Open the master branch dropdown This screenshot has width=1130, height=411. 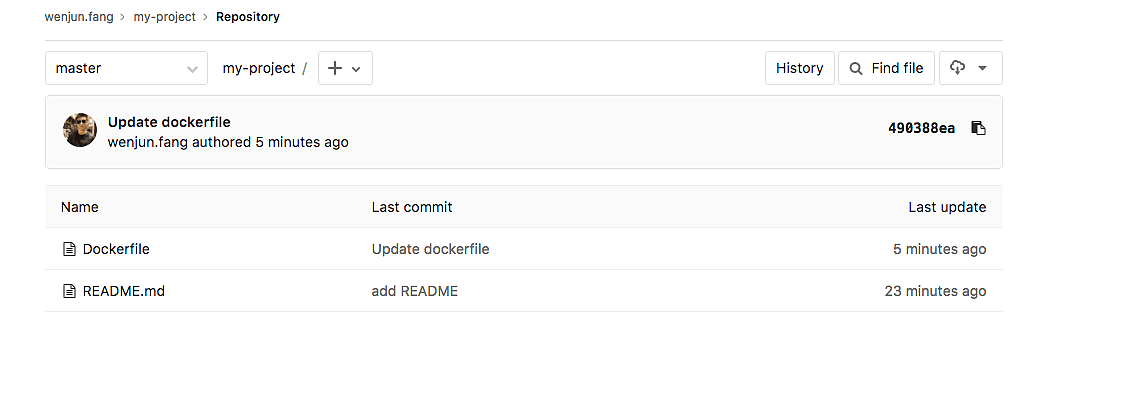tap(126, 68)
